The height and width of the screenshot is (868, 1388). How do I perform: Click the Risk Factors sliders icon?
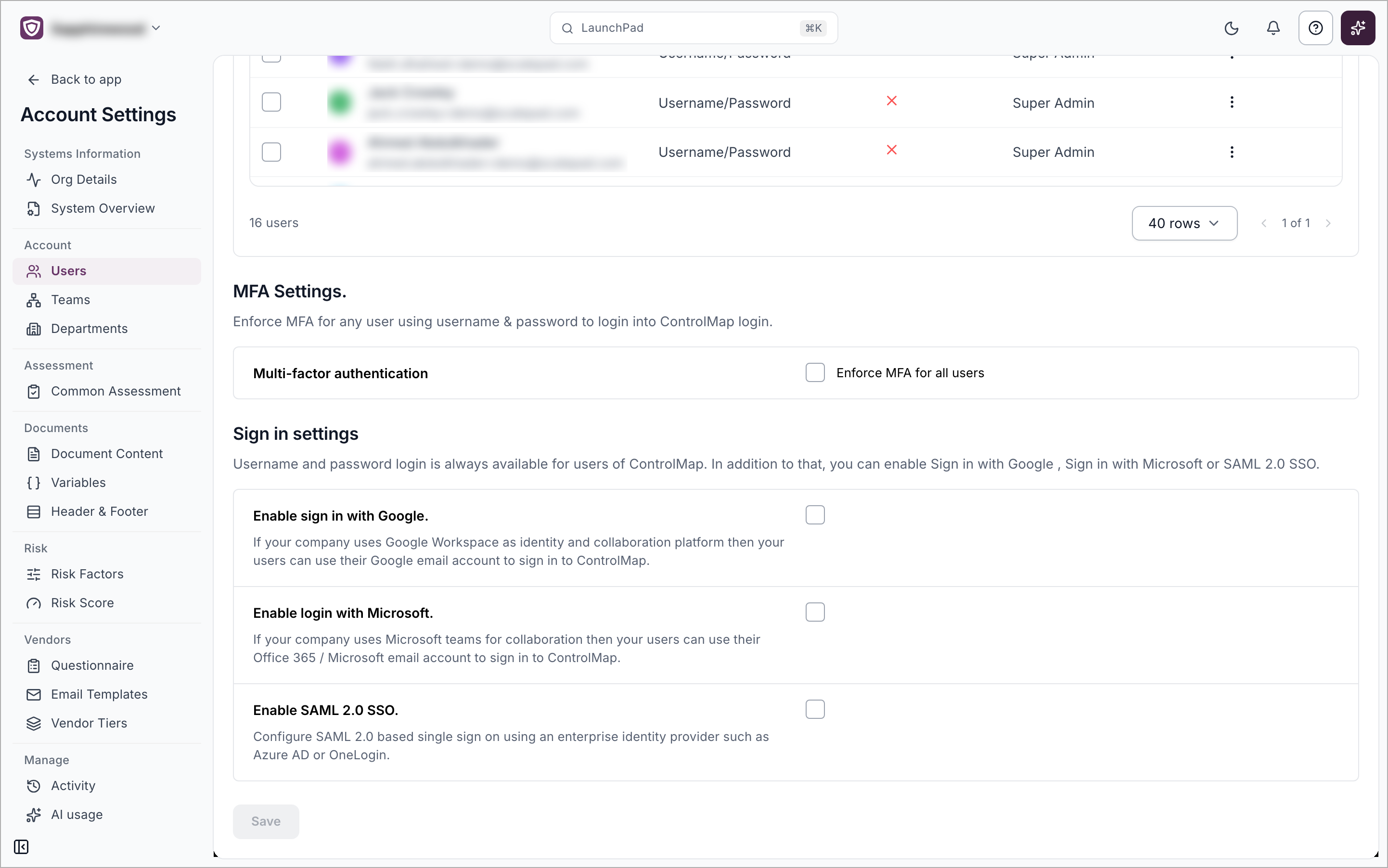pyautogui.click(x=34, y=574)
